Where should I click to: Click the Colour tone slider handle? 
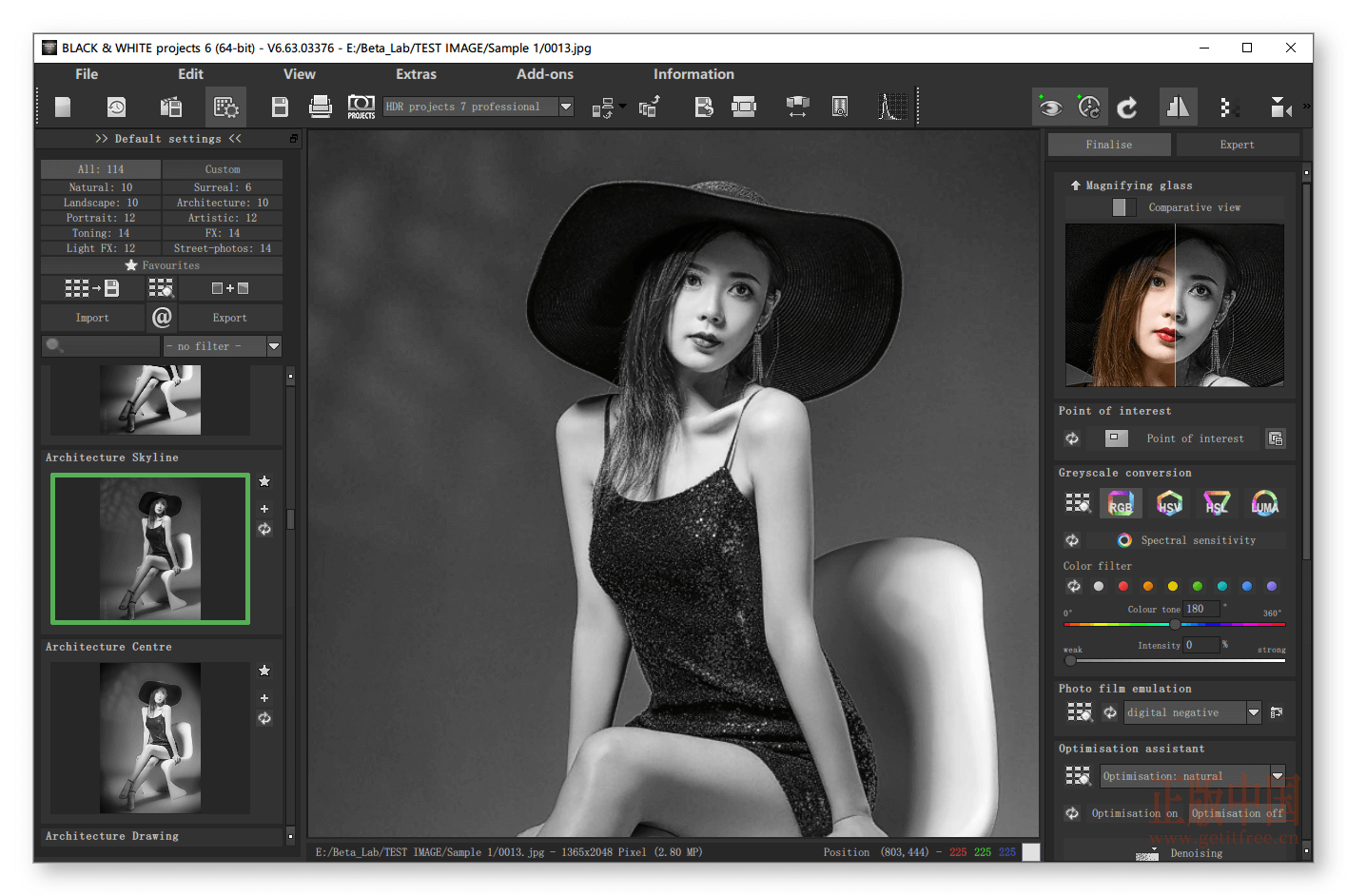[x=1175, y=624]
